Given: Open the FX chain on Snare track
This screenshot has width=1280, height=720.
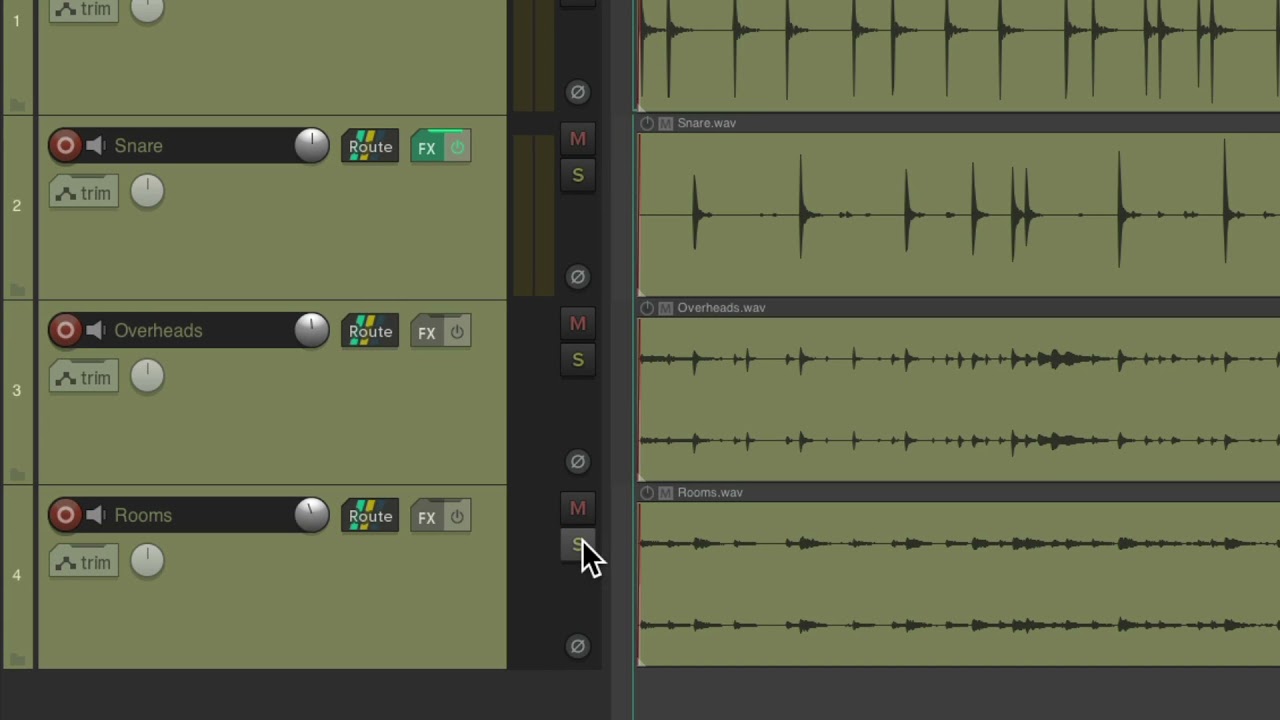Looking at the screenshot, I should 426,148.
